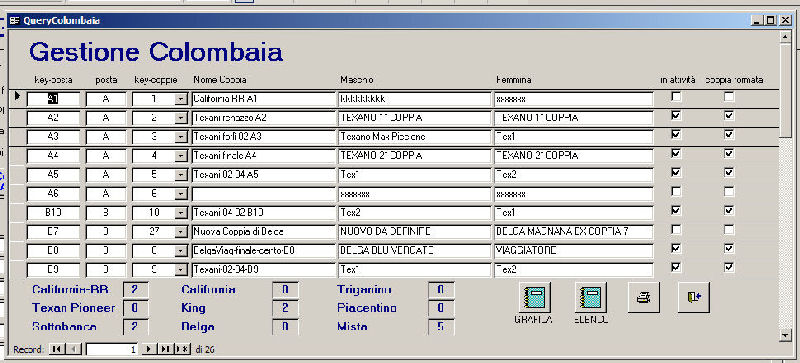The width and height of the screenshot is (800, 363).
Task: Open key-coppie dropdown for row A6
Action: point(181,193)
